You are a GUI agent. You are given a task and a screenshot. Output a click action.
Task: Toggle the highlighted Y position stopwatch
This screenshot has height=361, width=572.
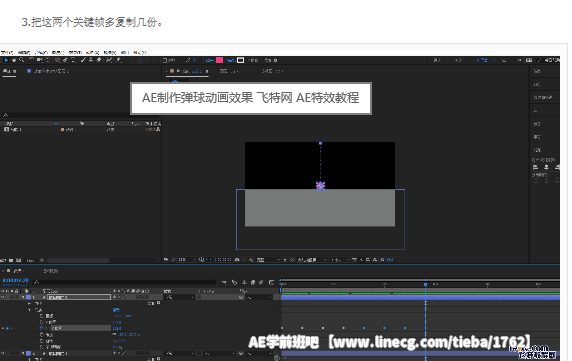click(x=42, y=328)
